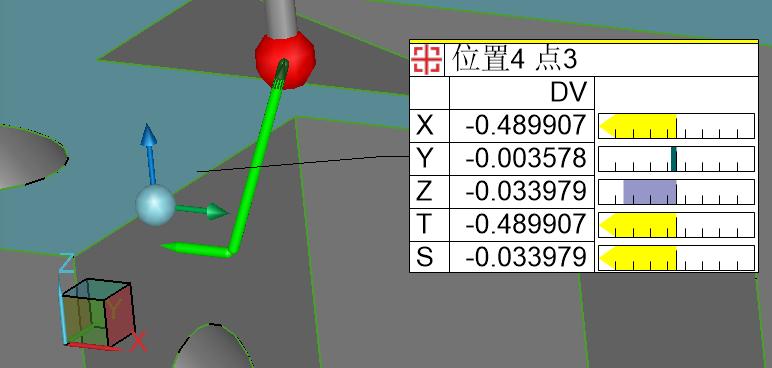Click the Y row teal deviation marker
This screenshot has width=772, height=368.
pyautogui.click(x=674, y=159)
